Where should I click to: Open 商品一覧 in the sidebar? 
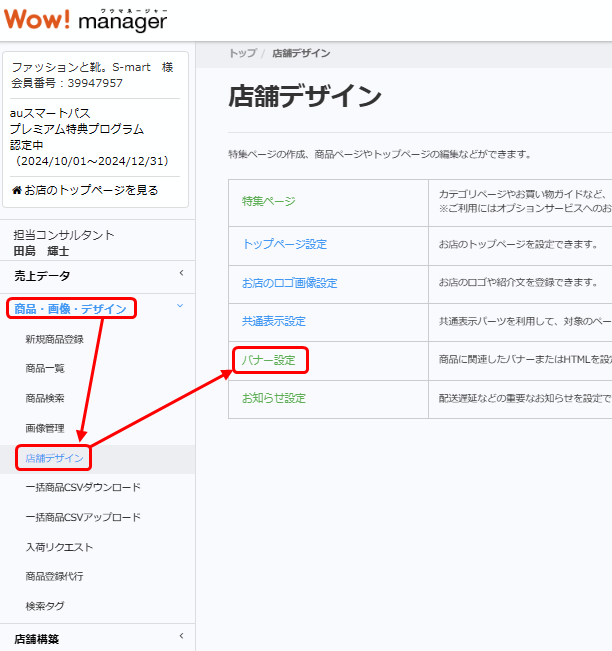coord(45,368)
